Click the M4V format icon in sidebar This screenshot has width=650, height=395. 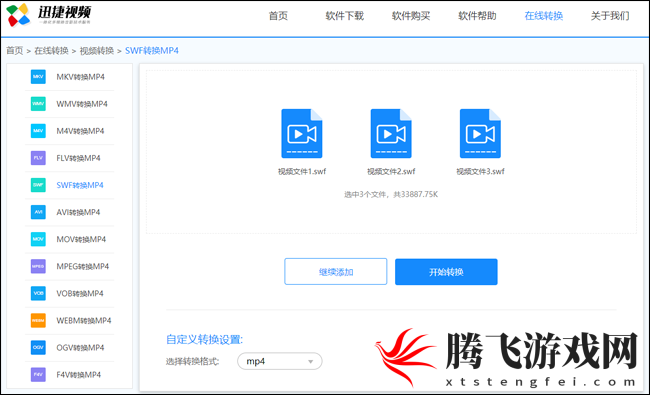[x=38, y=131]
